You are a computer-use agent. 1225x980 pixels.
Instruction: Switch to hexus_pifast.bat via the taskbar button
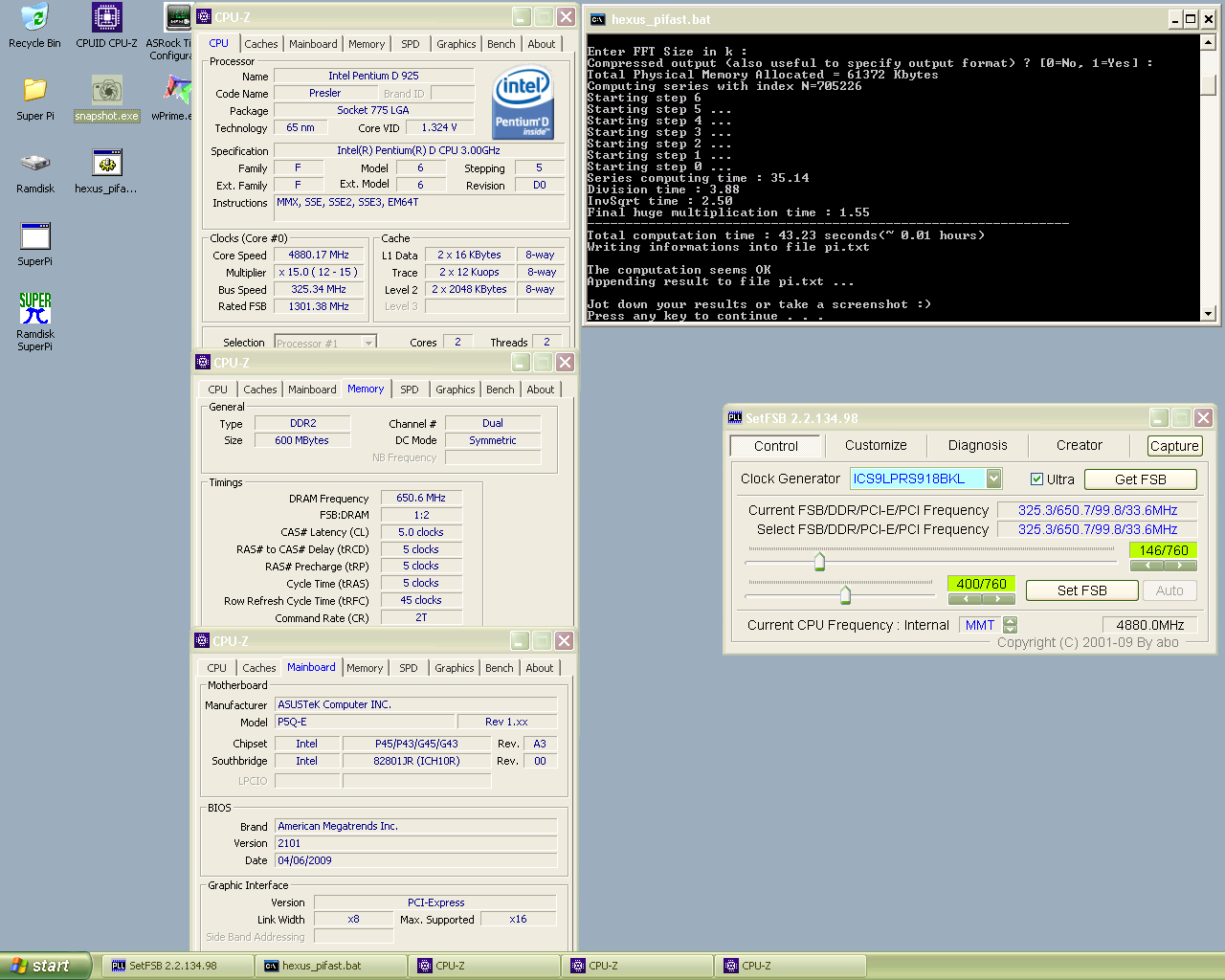[x=332, y=966]
